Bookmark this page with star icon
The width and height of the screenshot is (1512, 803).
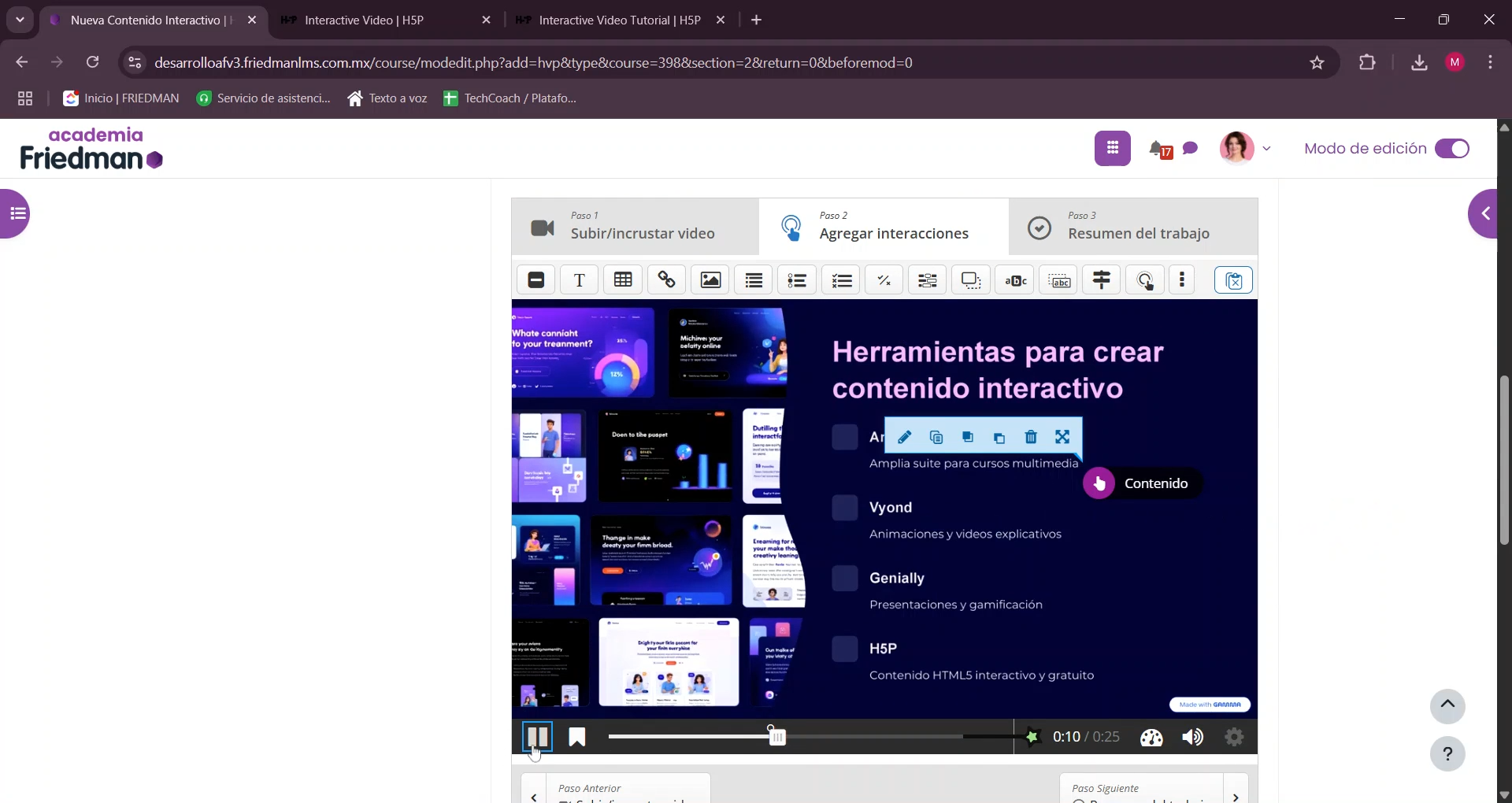coord(1317,63)
